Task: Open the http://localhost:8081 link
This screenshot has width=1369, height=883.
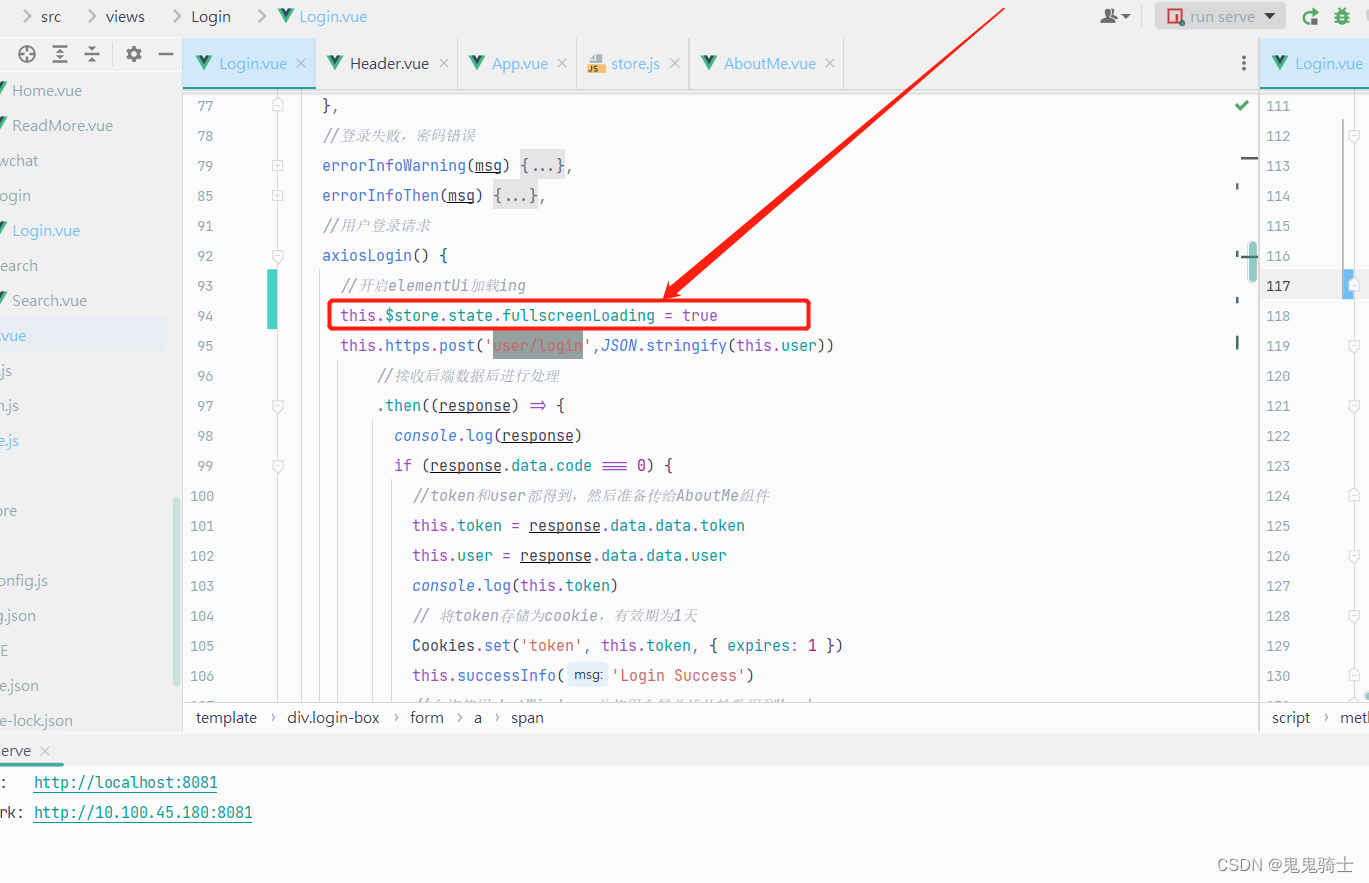Action: click(x=125, y=782)
